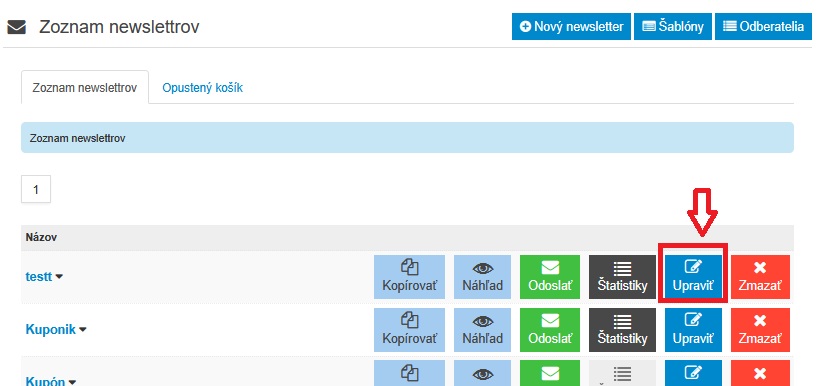Viewport: 818px width, 386px height.
Task: Expand the testt row dropdown caret
Action: click(x=59, y=276)
